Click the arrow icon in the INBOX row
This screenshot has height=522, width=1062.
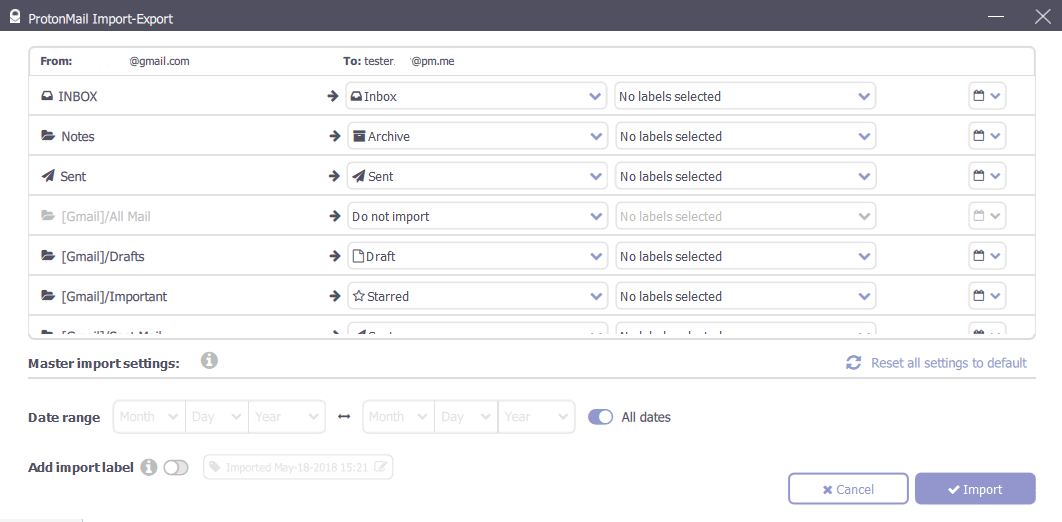[x=333, y=96]
